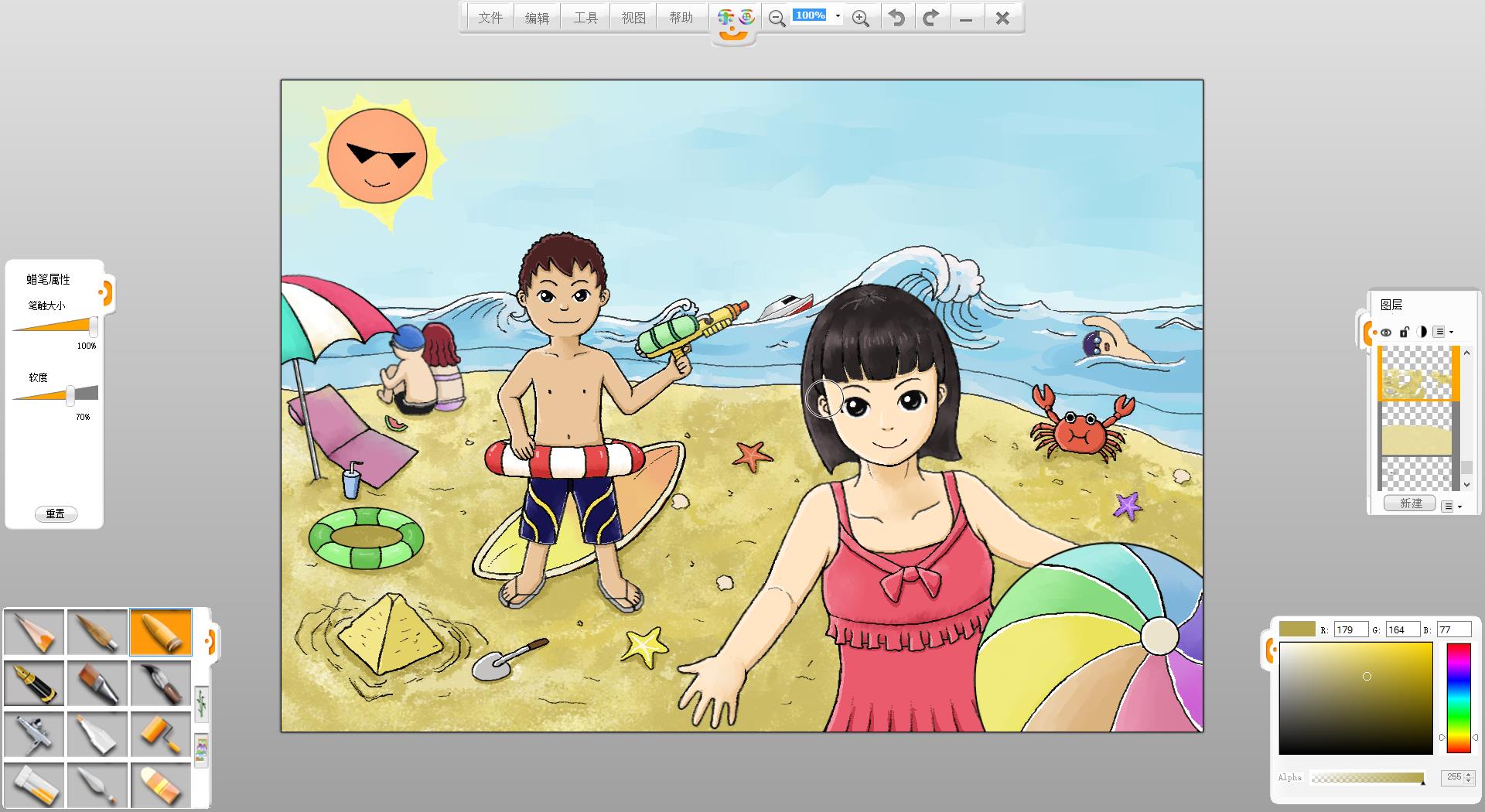
Task: Toggle layer visibility eye icon
Action: pyautogui.click(x=1386, y=333)
